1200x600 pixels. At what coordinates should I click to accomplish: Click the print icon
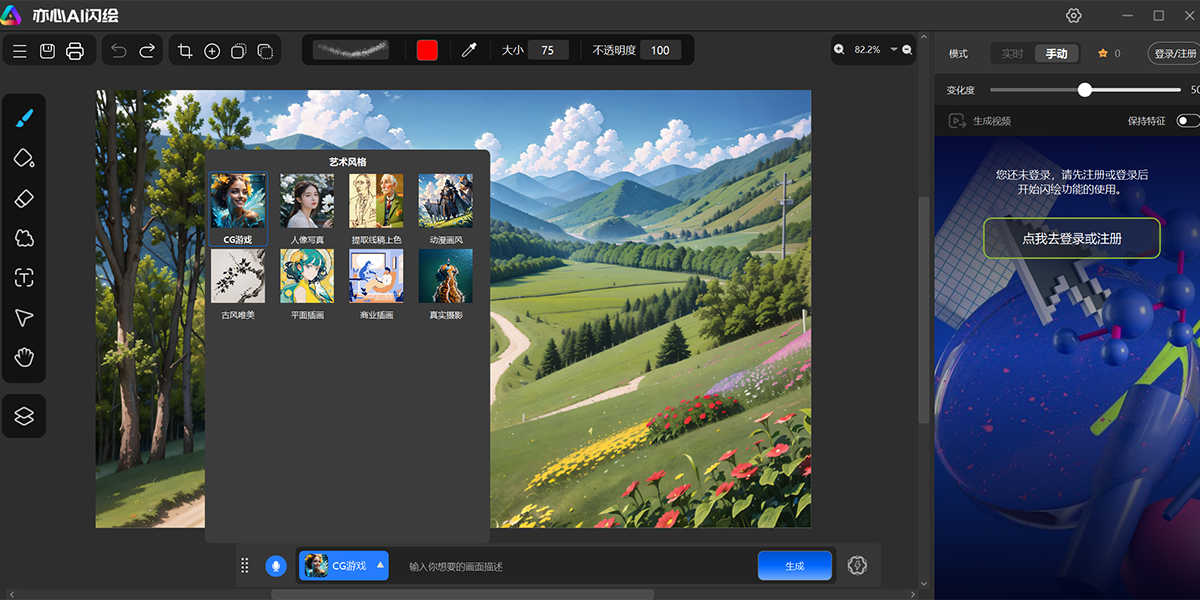coord(75,51)
